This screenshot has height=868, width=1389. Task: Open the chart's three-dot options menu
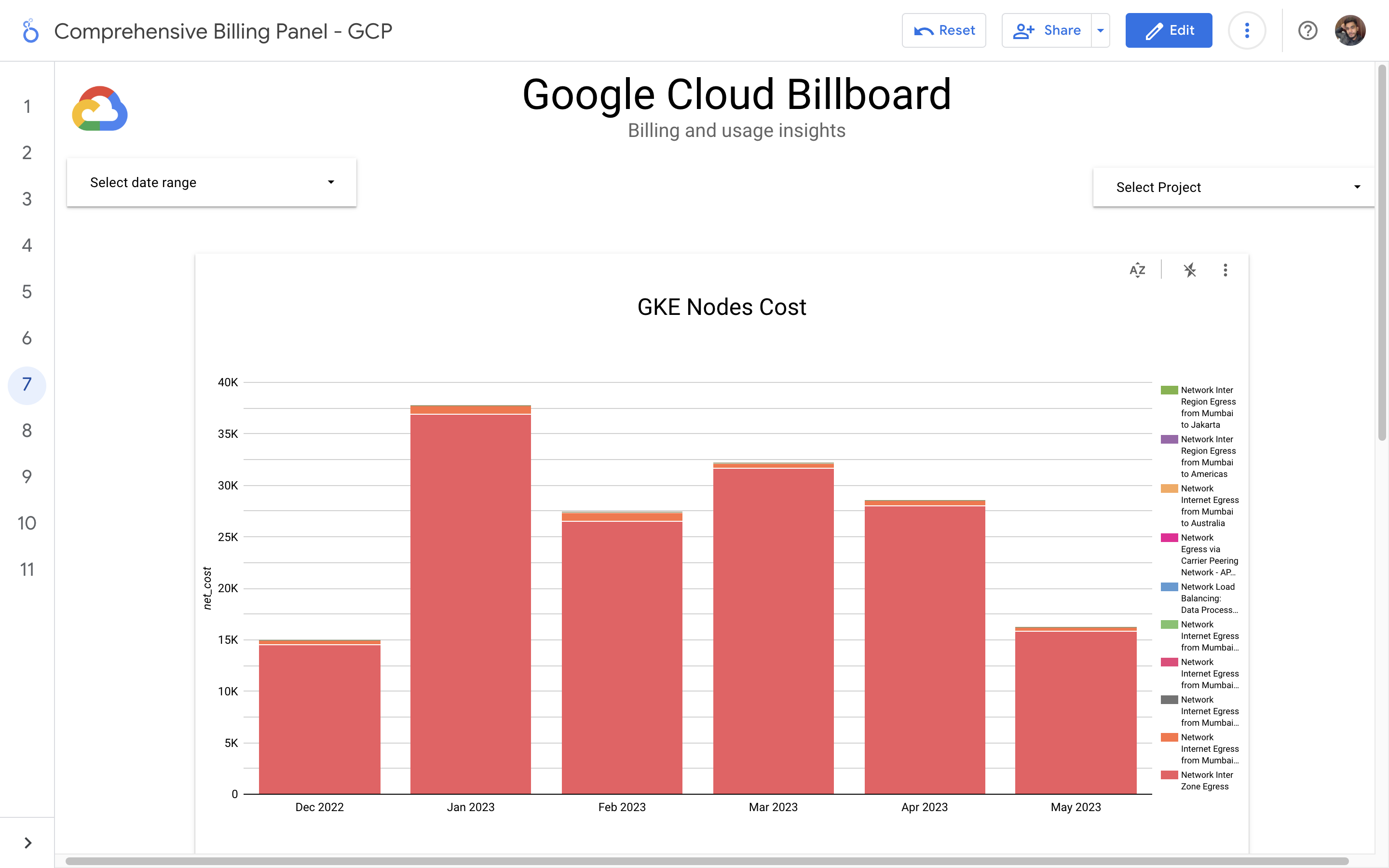tap(1226, 271)
